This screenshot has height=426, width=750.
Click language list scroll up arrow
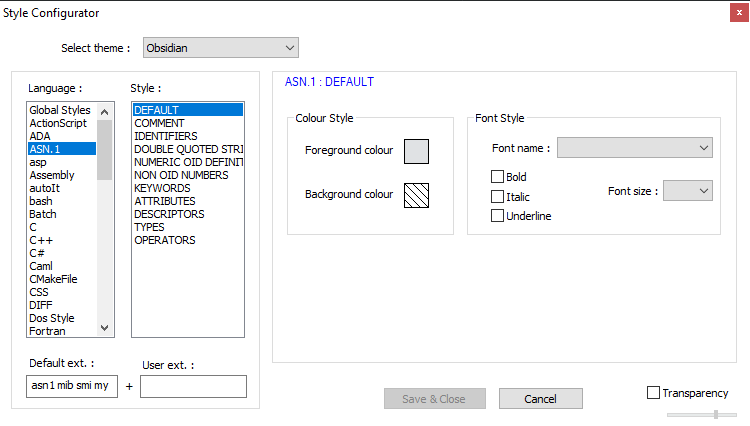pos(104,112)
